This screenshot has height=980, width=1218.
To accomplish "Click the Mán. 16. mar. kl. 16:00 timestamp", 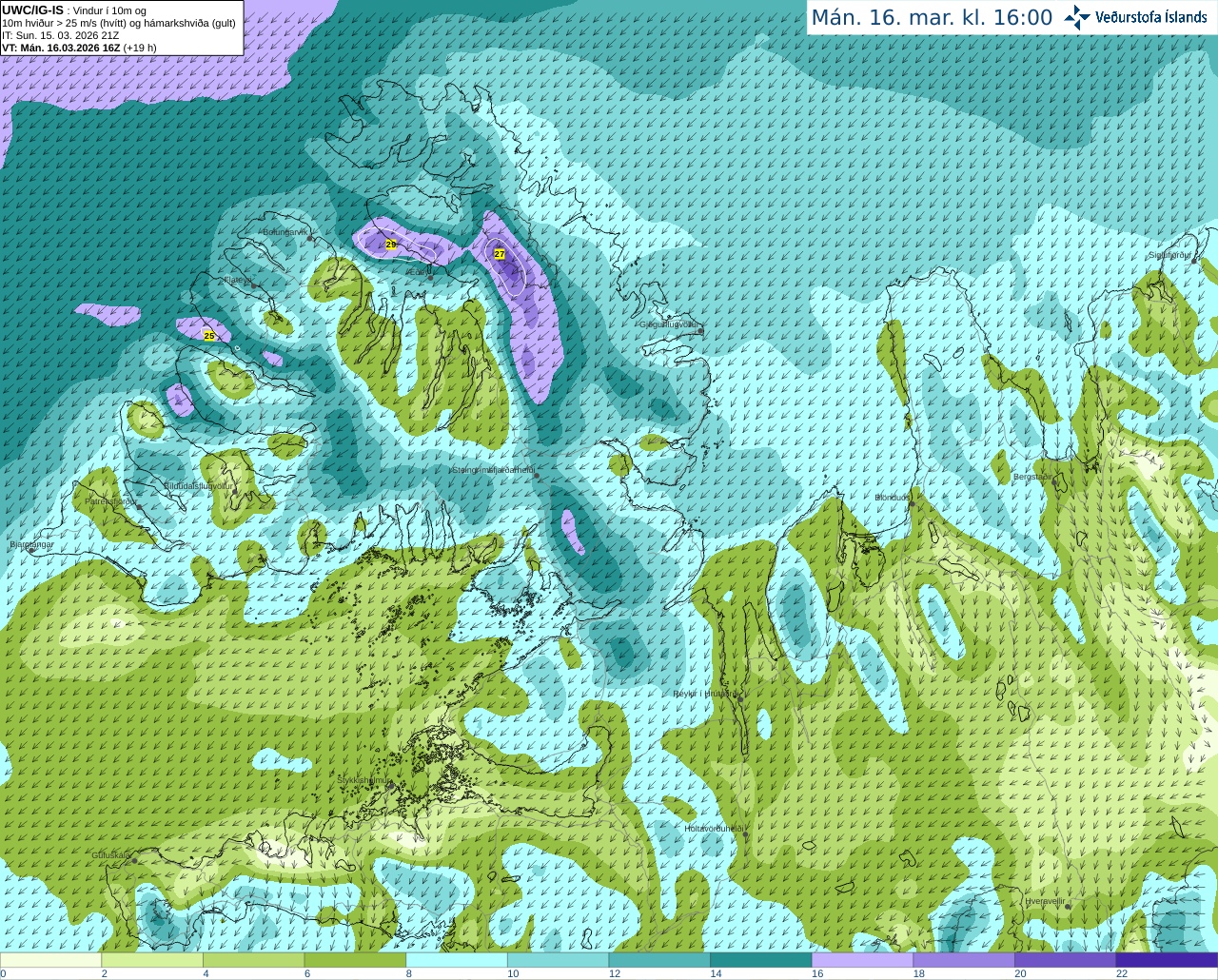I will coord(932,18).
